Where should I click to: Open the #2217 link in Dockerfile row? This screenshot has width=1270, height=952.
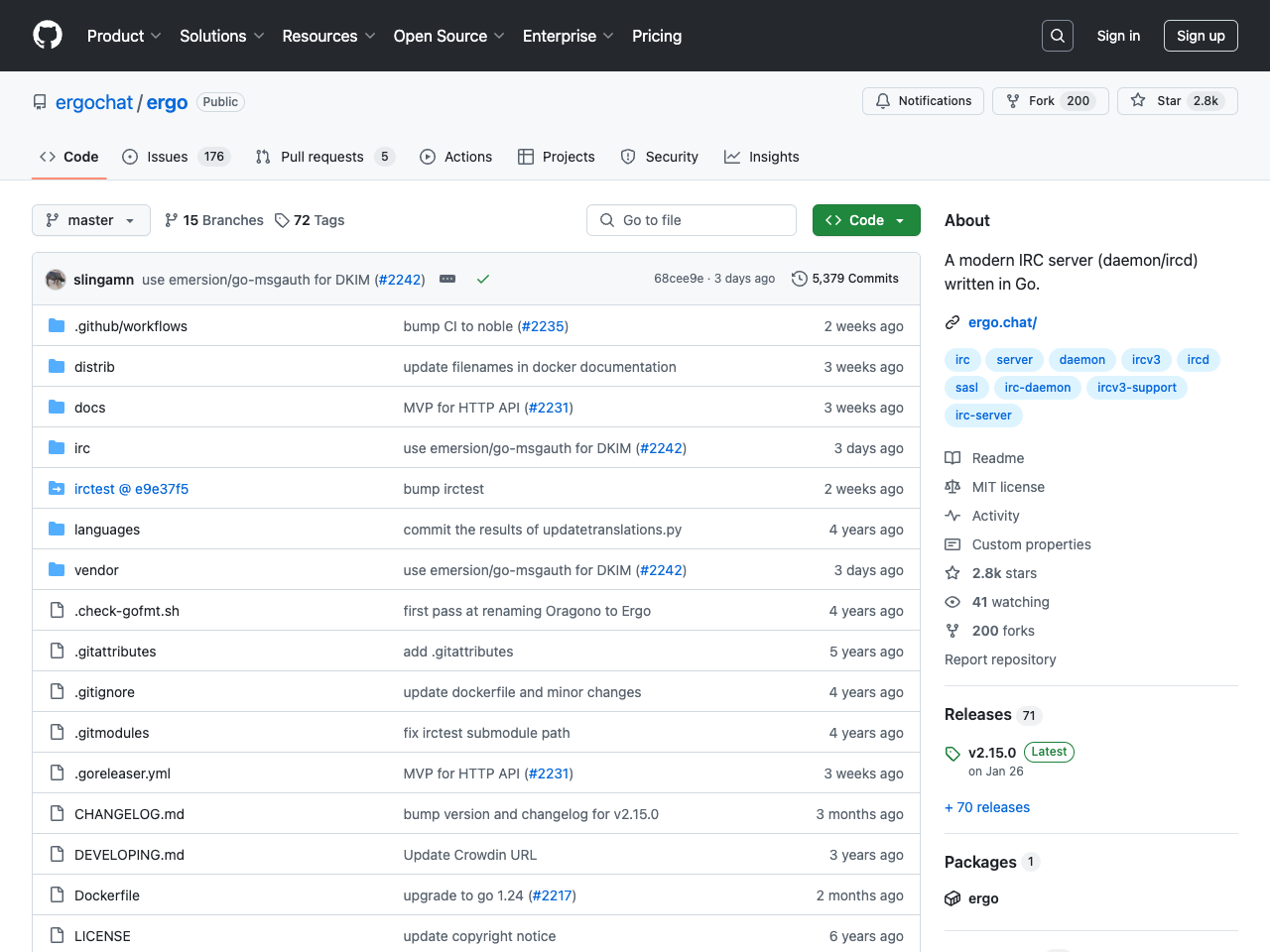(552, 895)
